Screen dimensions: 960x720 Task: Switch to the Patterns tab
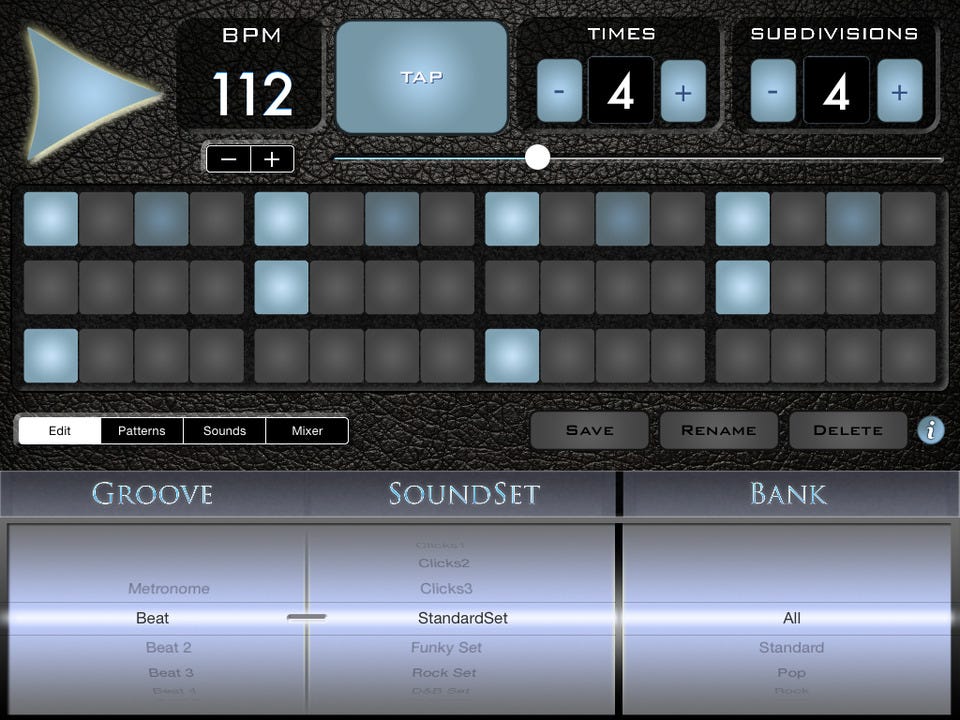pos(142,430)
